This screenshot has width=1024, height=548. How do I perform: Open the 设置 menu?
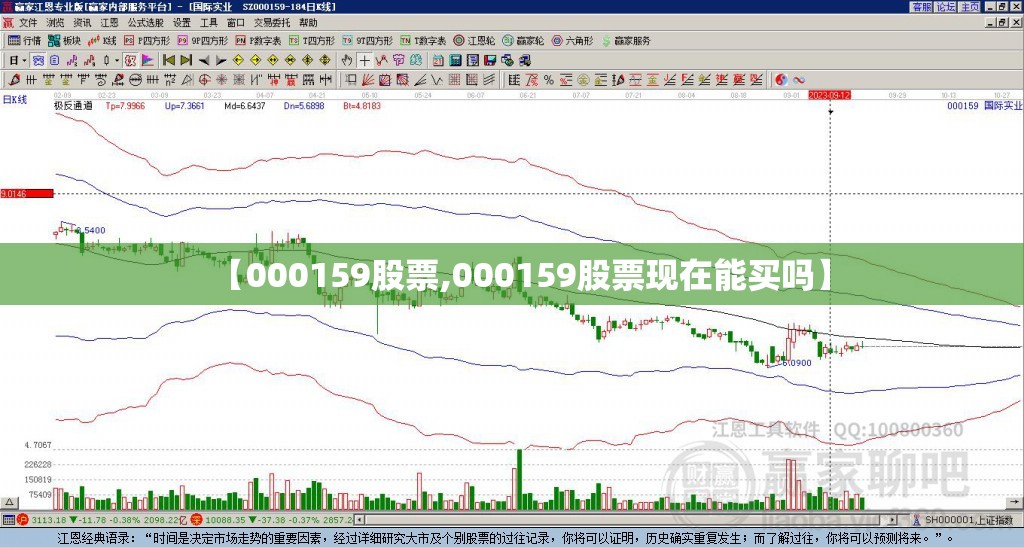pyautogui.click(x=182, y=23)
